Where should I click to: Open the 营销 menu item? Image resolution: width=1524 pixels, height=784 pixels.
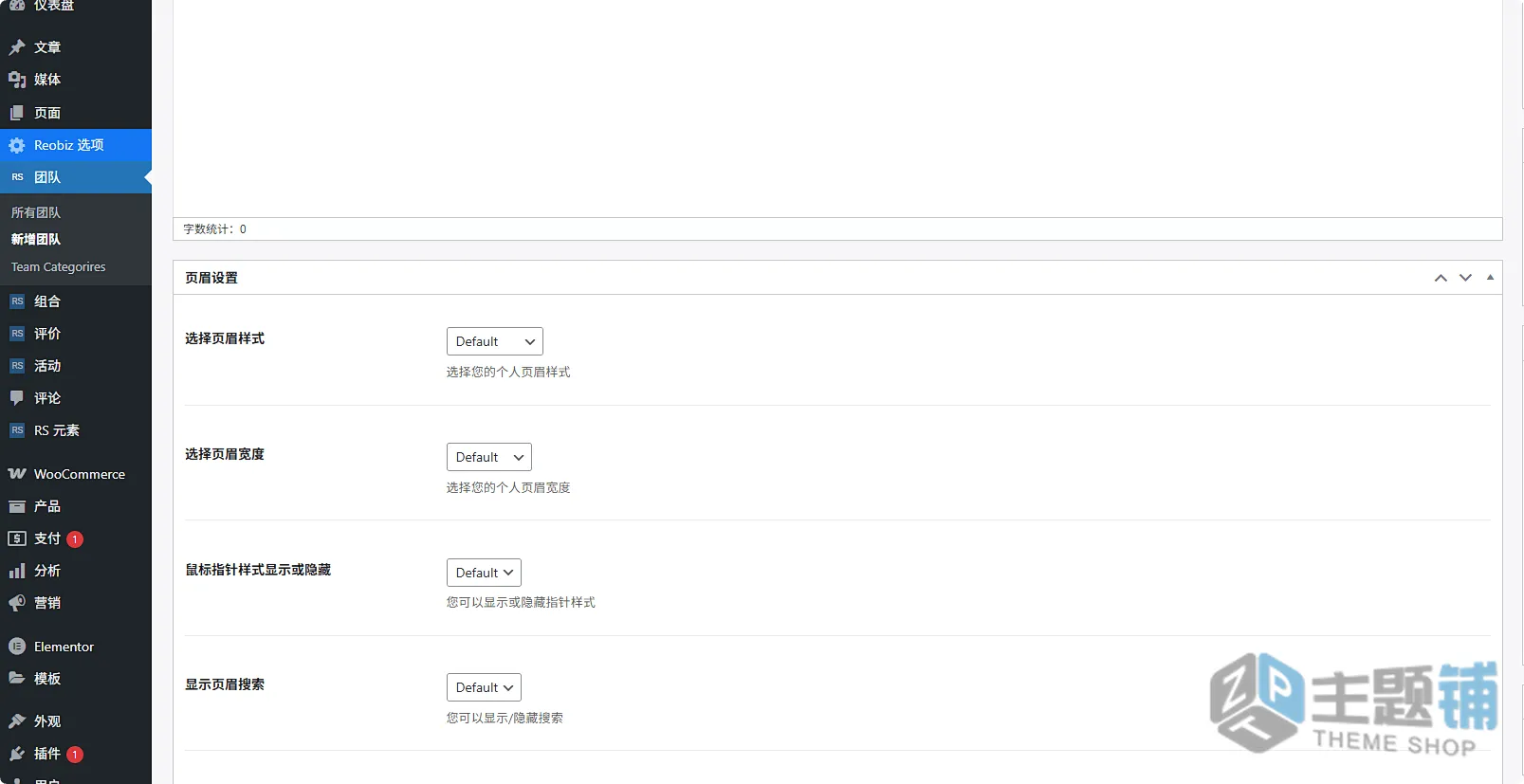[x=76, y=603]
